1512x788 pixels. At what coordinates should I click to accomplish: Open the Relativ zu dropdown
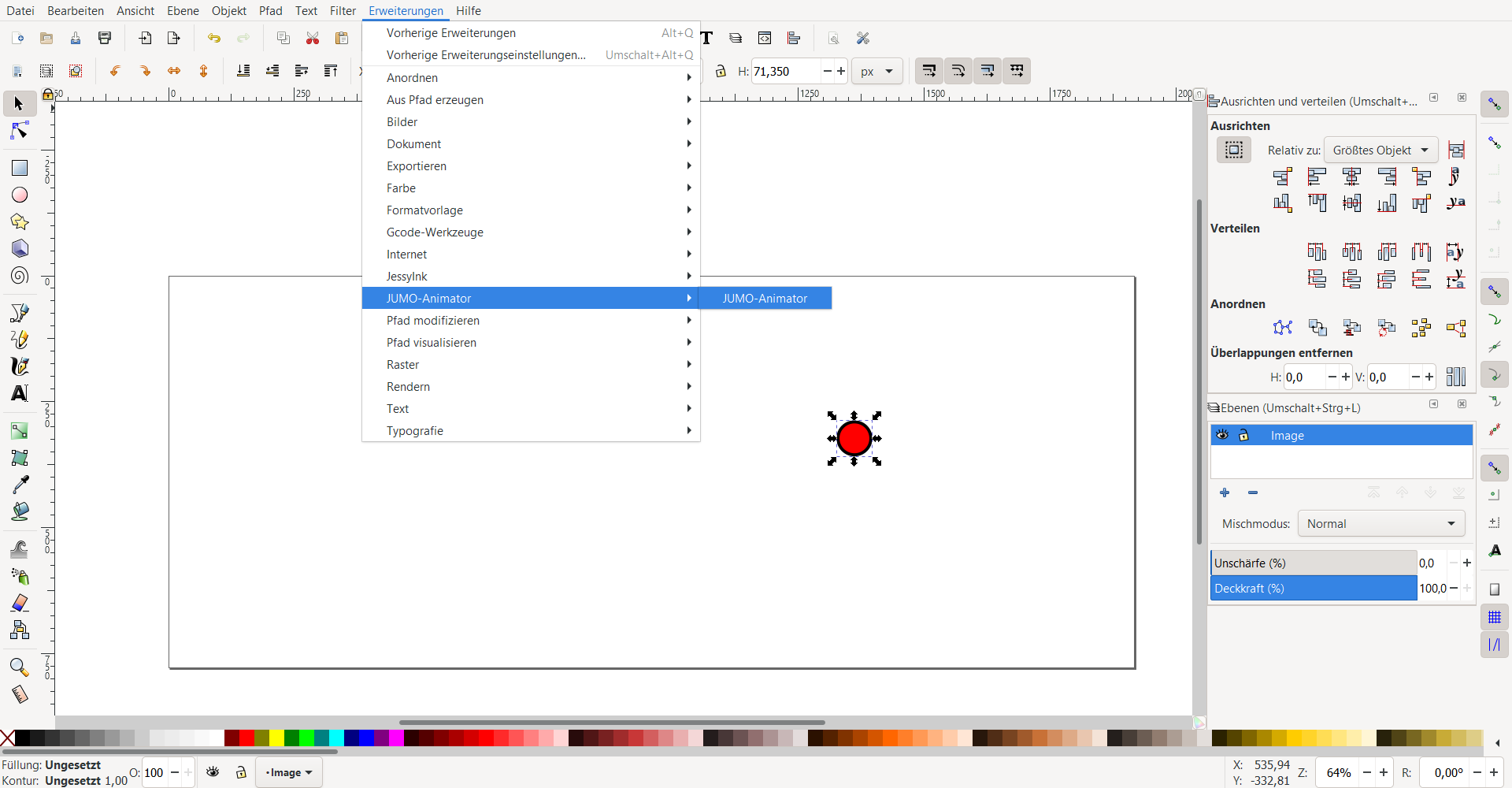tap(1380, 150)
